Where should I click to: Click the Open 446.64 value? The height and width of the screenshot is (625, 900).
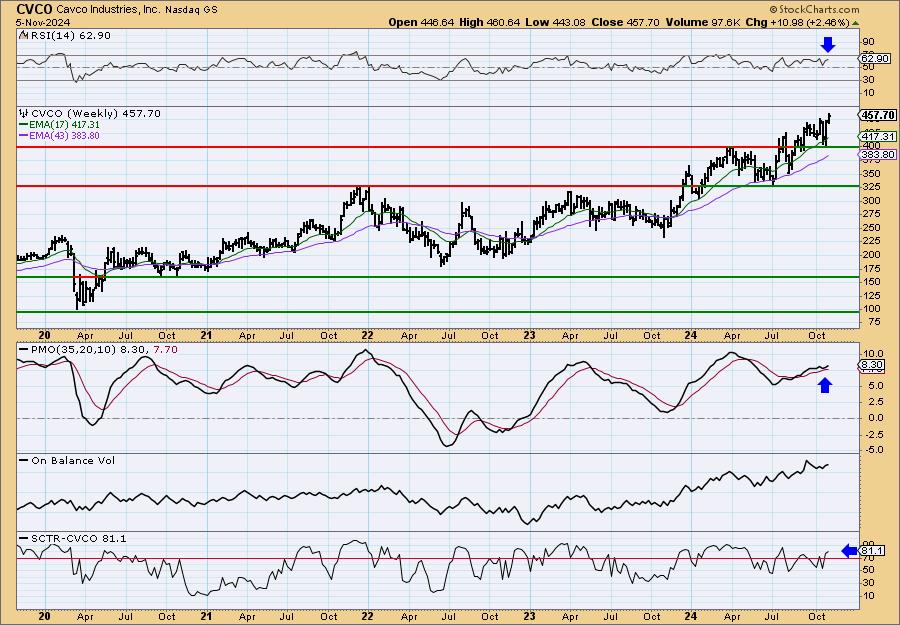point(421,22)
